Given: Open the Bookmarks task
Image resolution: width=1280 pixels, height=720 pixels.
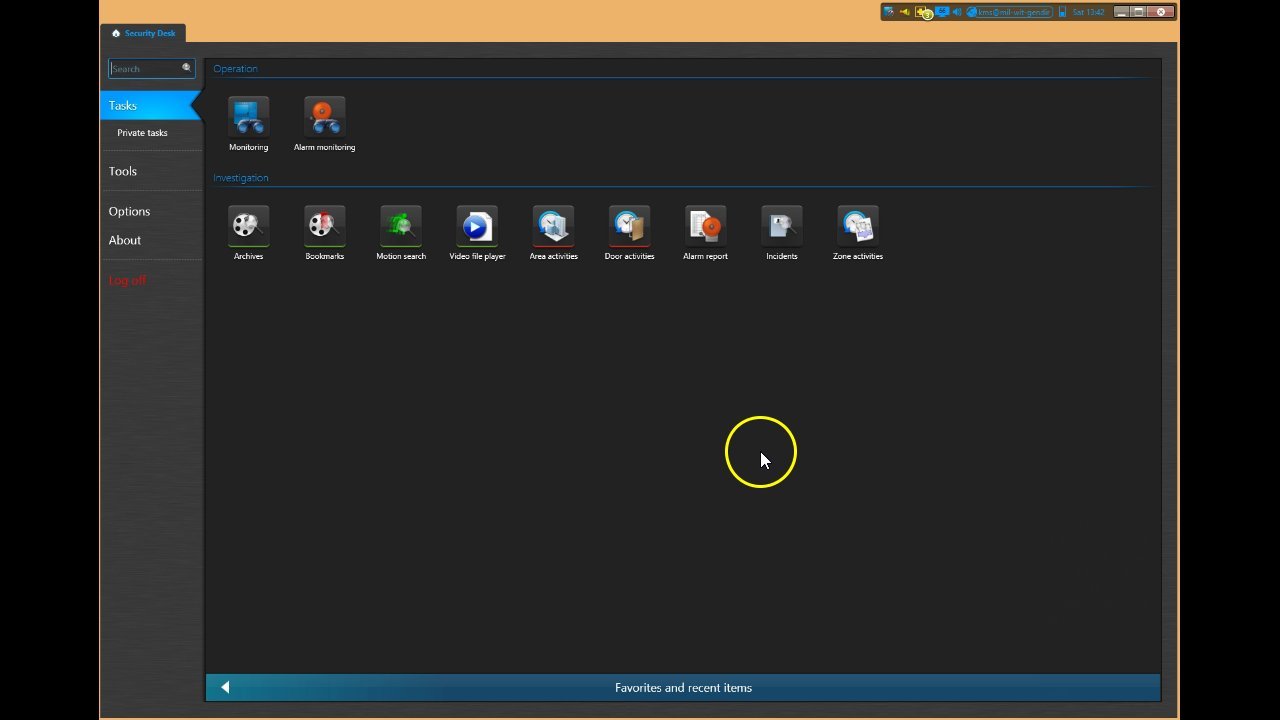Looking at the screenshot, I should [x=324, y=233].
